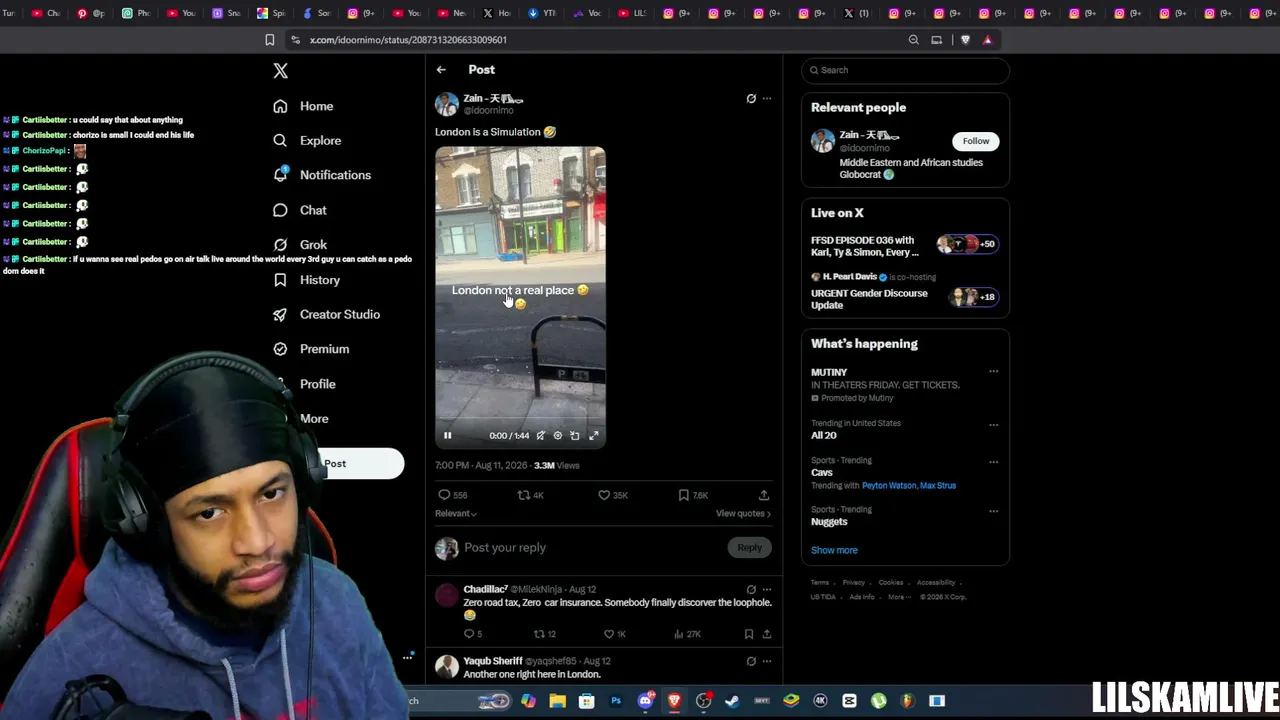Open the Nuggets trending topic
This screenshot has width=1280, height=720.
[x=829, y=522]
